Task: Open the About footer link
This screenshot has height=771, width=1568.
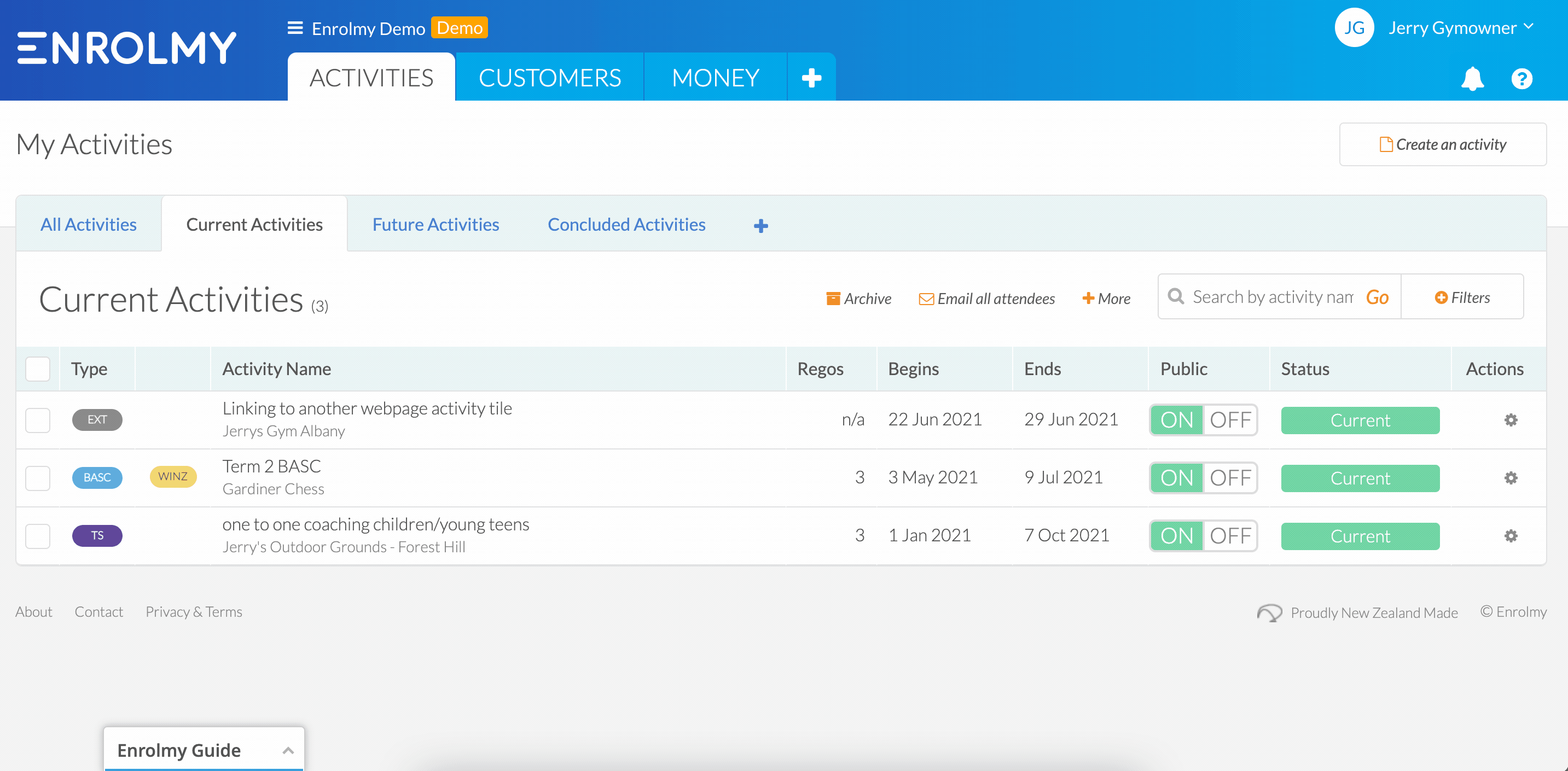Action: tap(34, 611)
